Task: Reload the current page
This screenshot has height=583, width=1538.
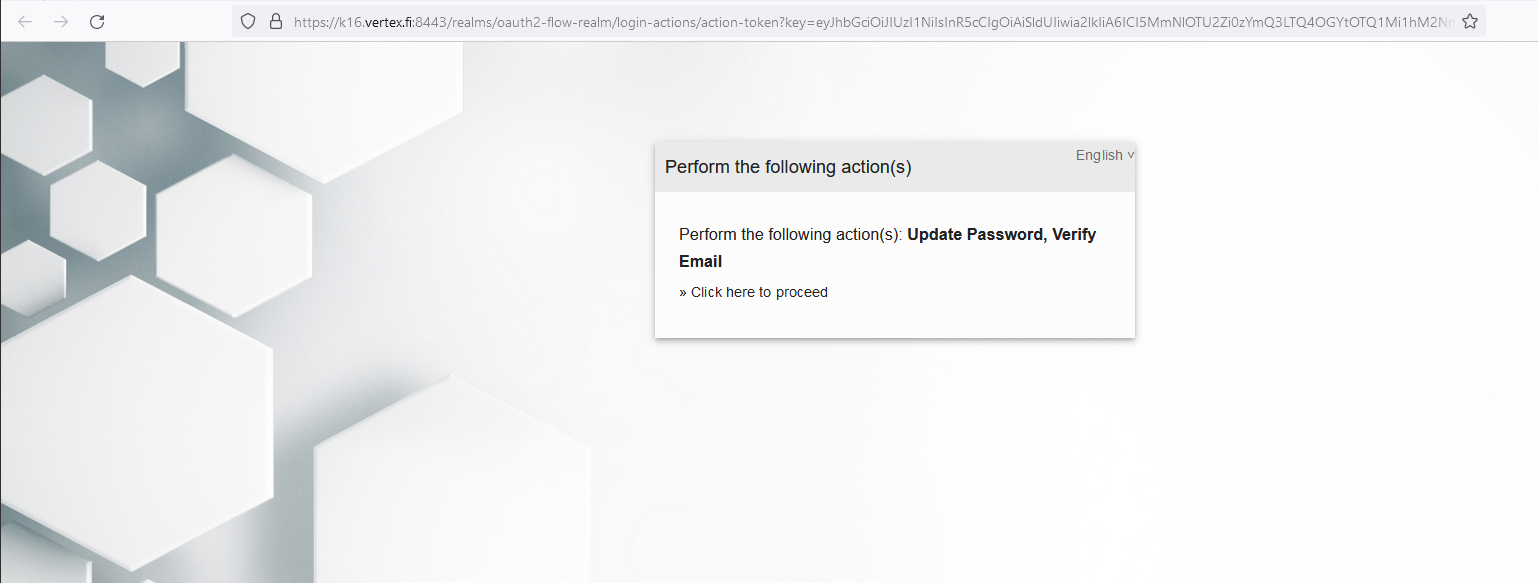Action: point(97,22)
